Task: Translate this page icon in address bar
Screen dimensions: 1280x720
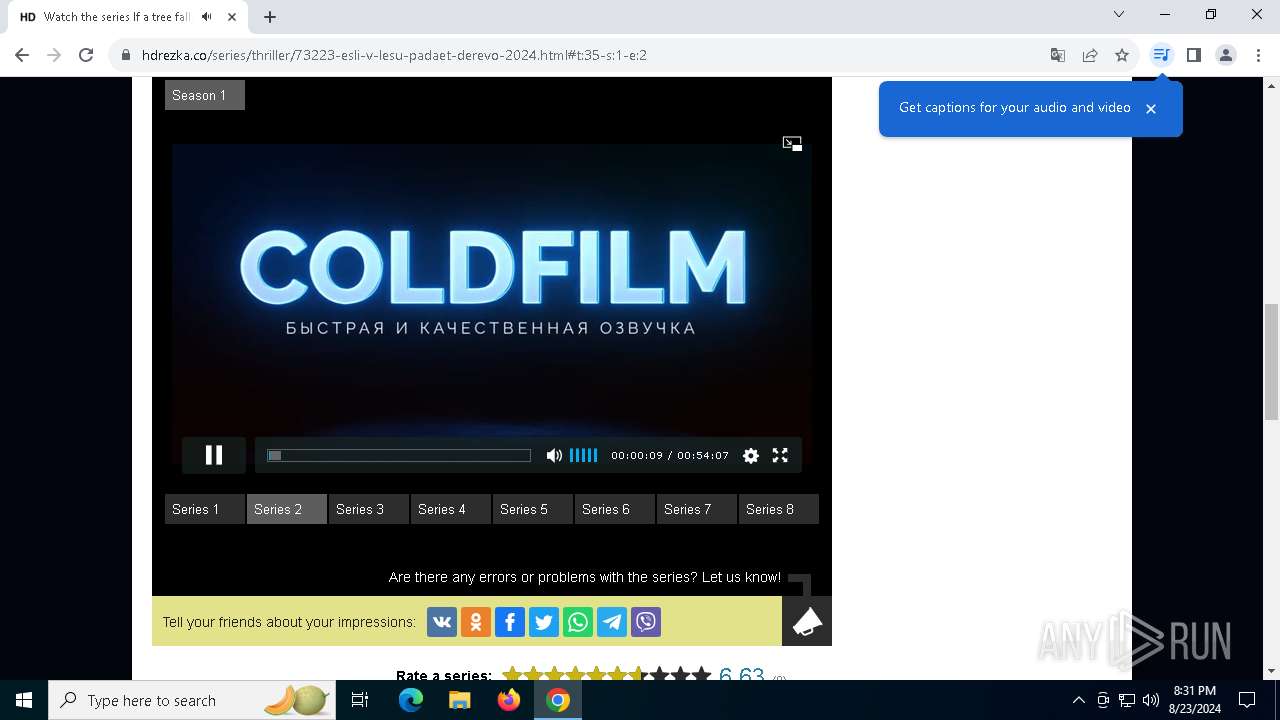Action: pyautogui.click(x=1058, y=55)
